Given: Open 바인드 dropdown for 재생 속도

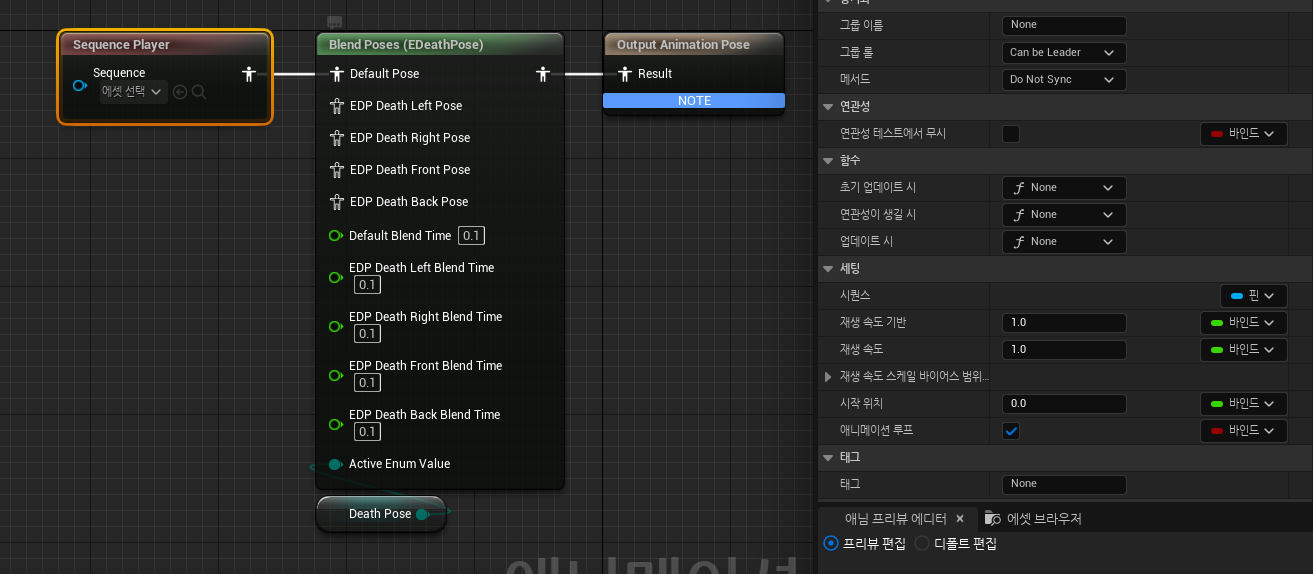Looking at the screenshot, I should (x=1243, y=349).
